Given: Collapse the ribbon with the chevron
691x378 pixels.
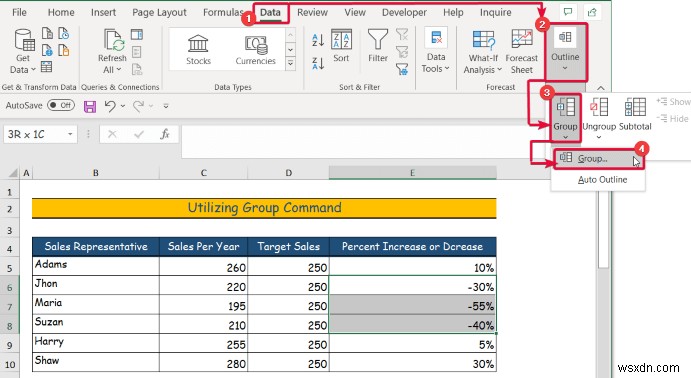Looking at the screenshot, I should [600, 88].
